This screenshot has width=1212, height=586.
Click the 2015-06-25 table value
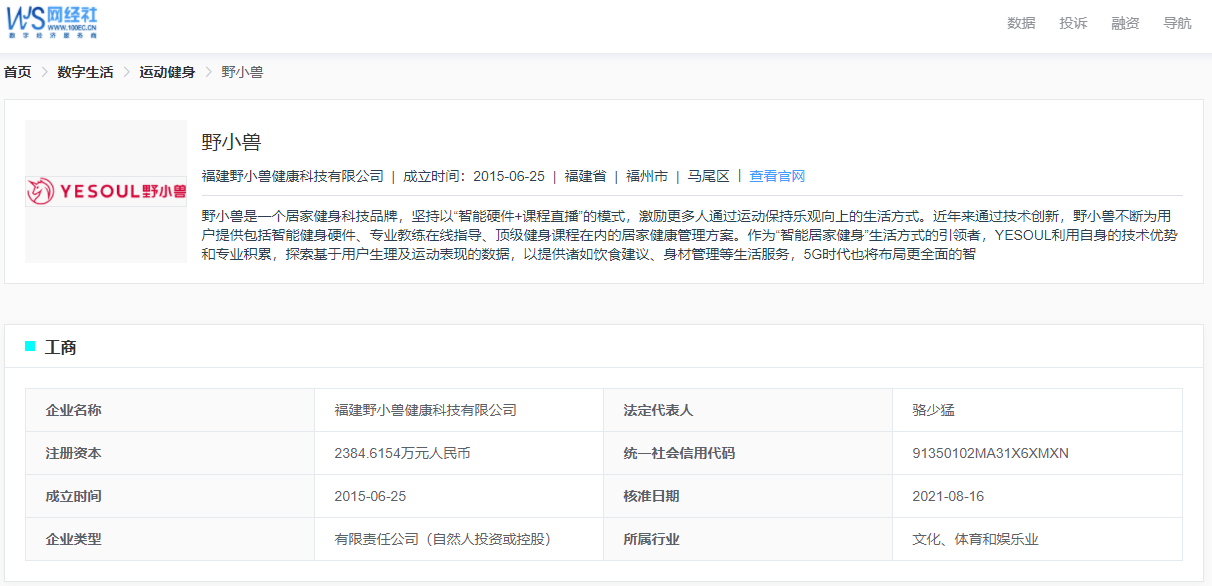click(x=370, y=496)
